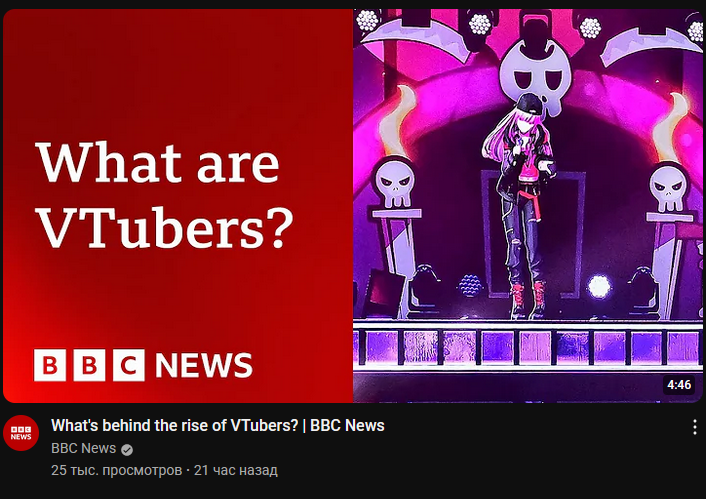The height and width of the screenshot is (499, 706).
Task: Click the BBC News round channel avatar
Action: (x=21, y=433)
